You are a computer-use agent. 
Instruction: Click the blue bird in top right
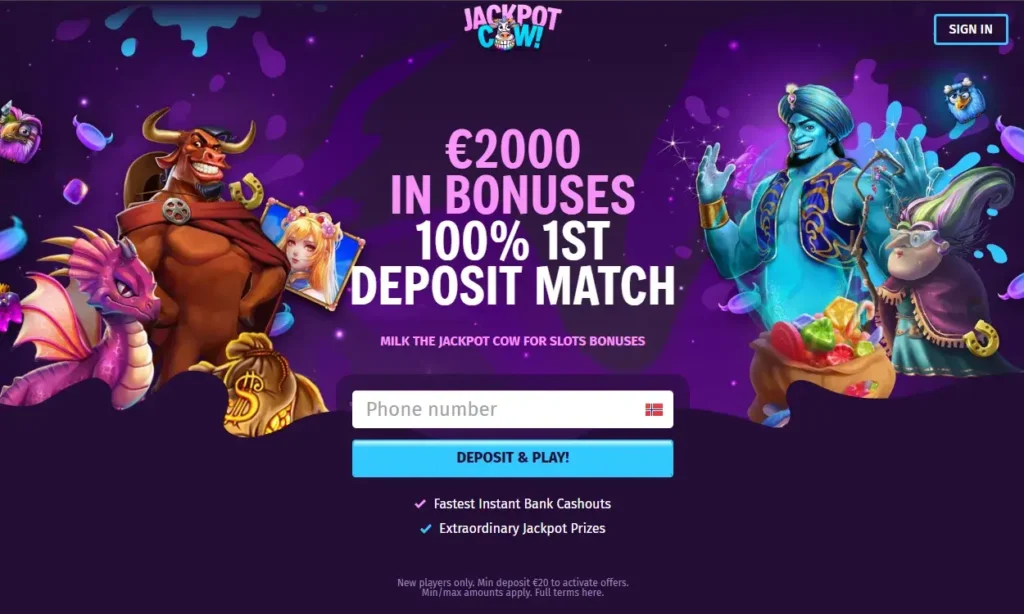coord(964,99)
